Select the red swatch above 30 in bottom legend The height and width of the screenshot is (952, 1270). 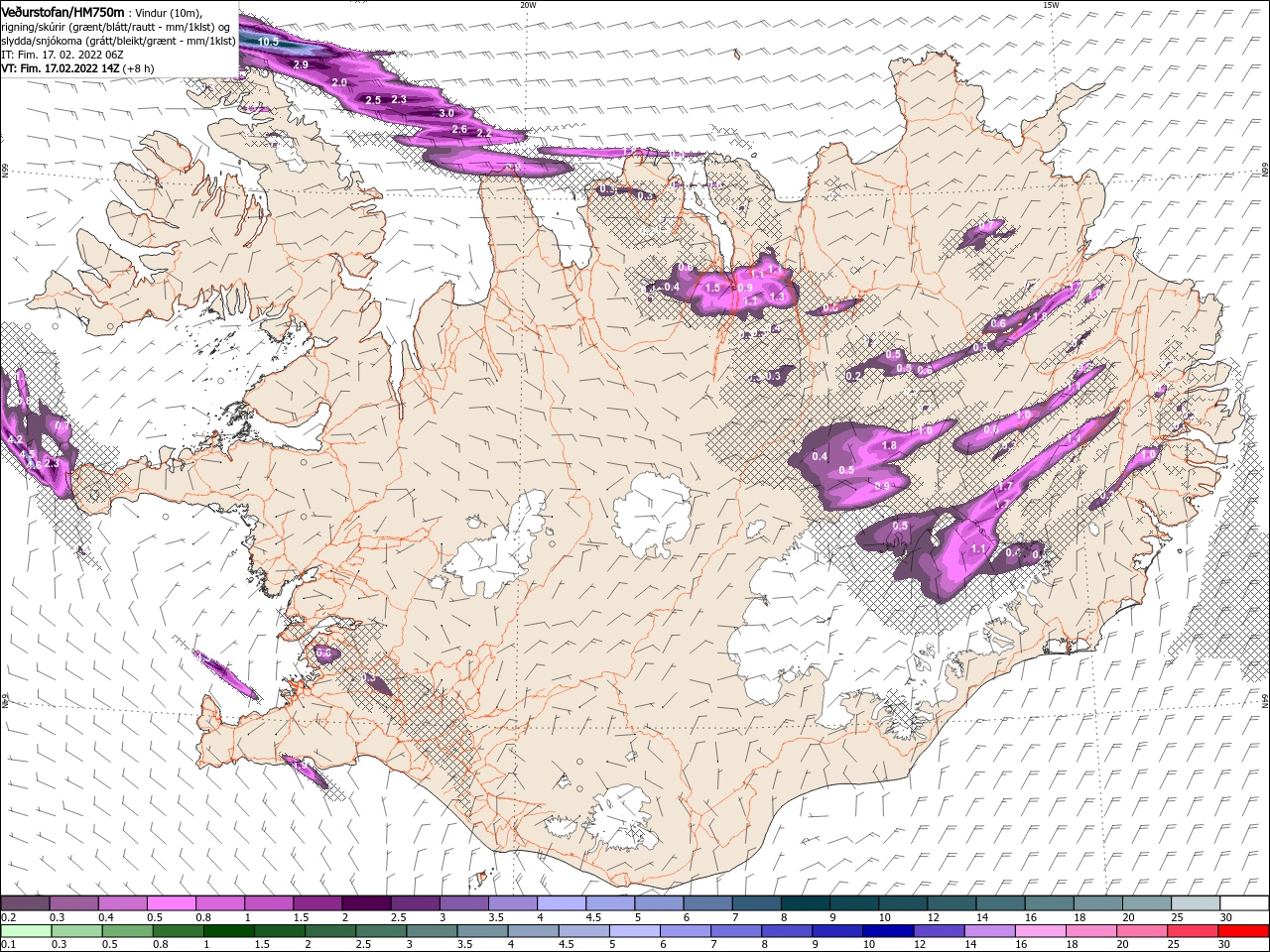click(x=1244, y=931)
